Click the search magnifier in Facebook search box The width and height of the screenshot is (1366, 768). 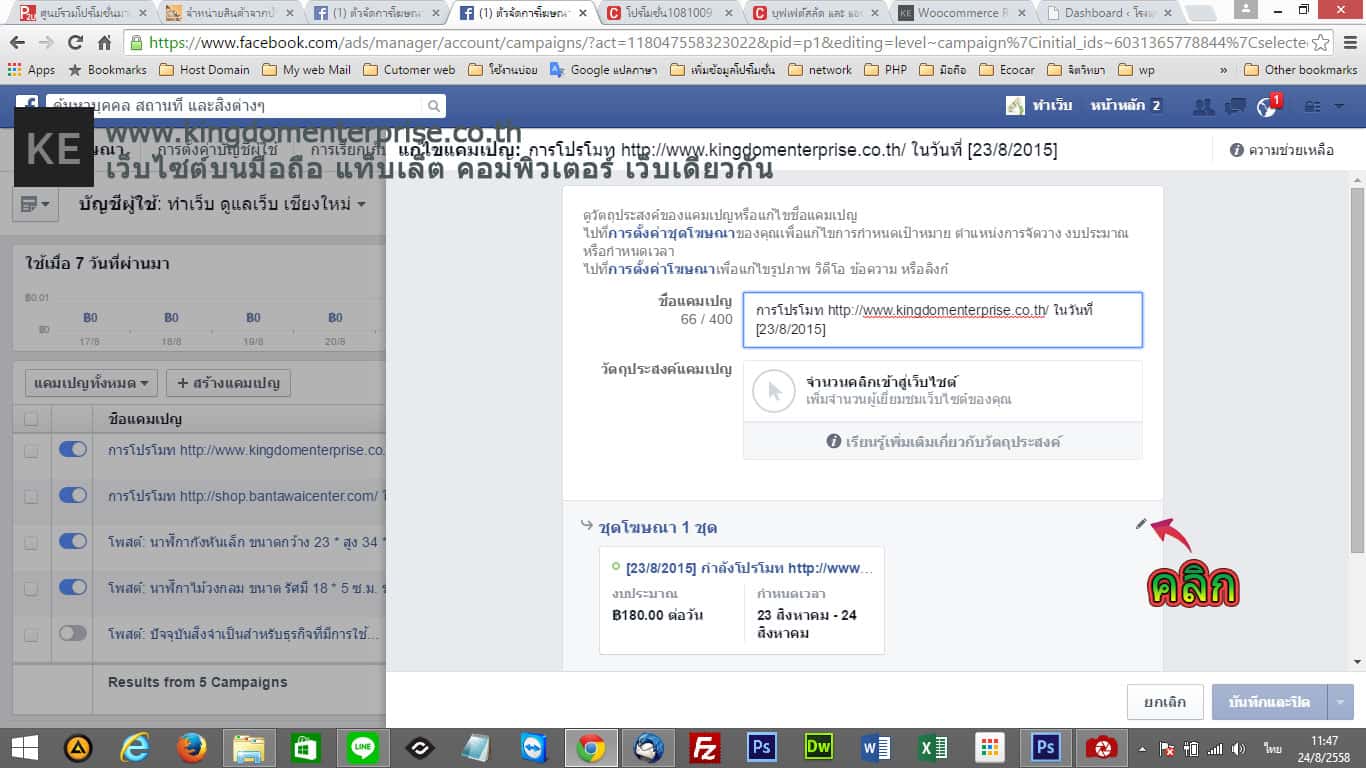[x=433, y=106]
